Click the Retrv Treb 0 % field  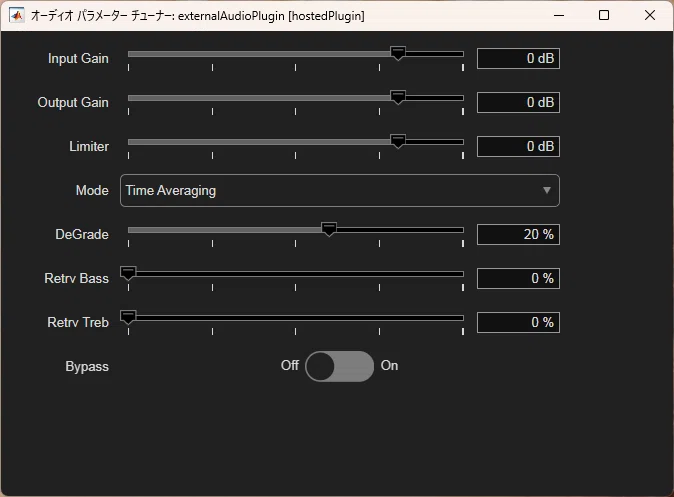[518, 322]
